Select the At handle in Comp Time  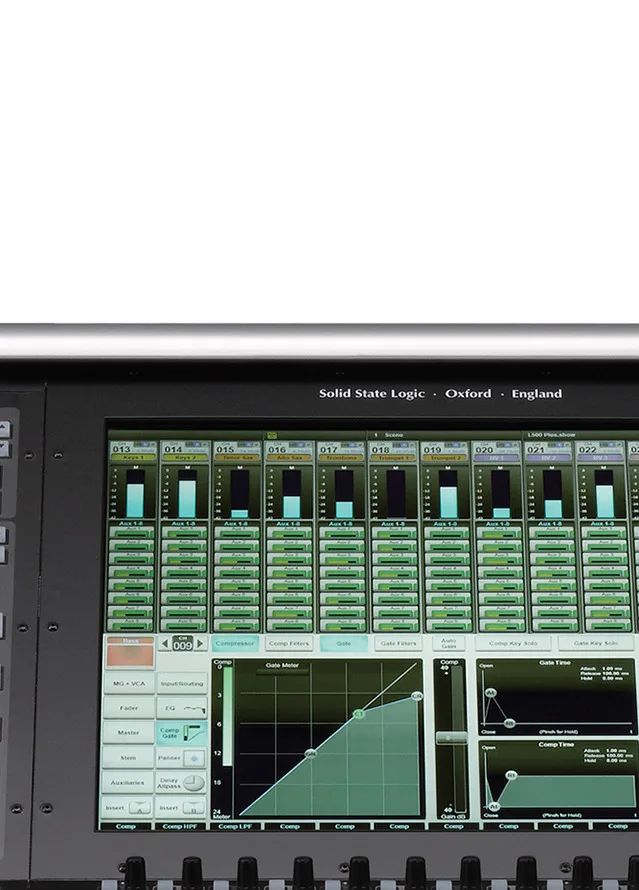pyautogui.click(x=494, y=806)
